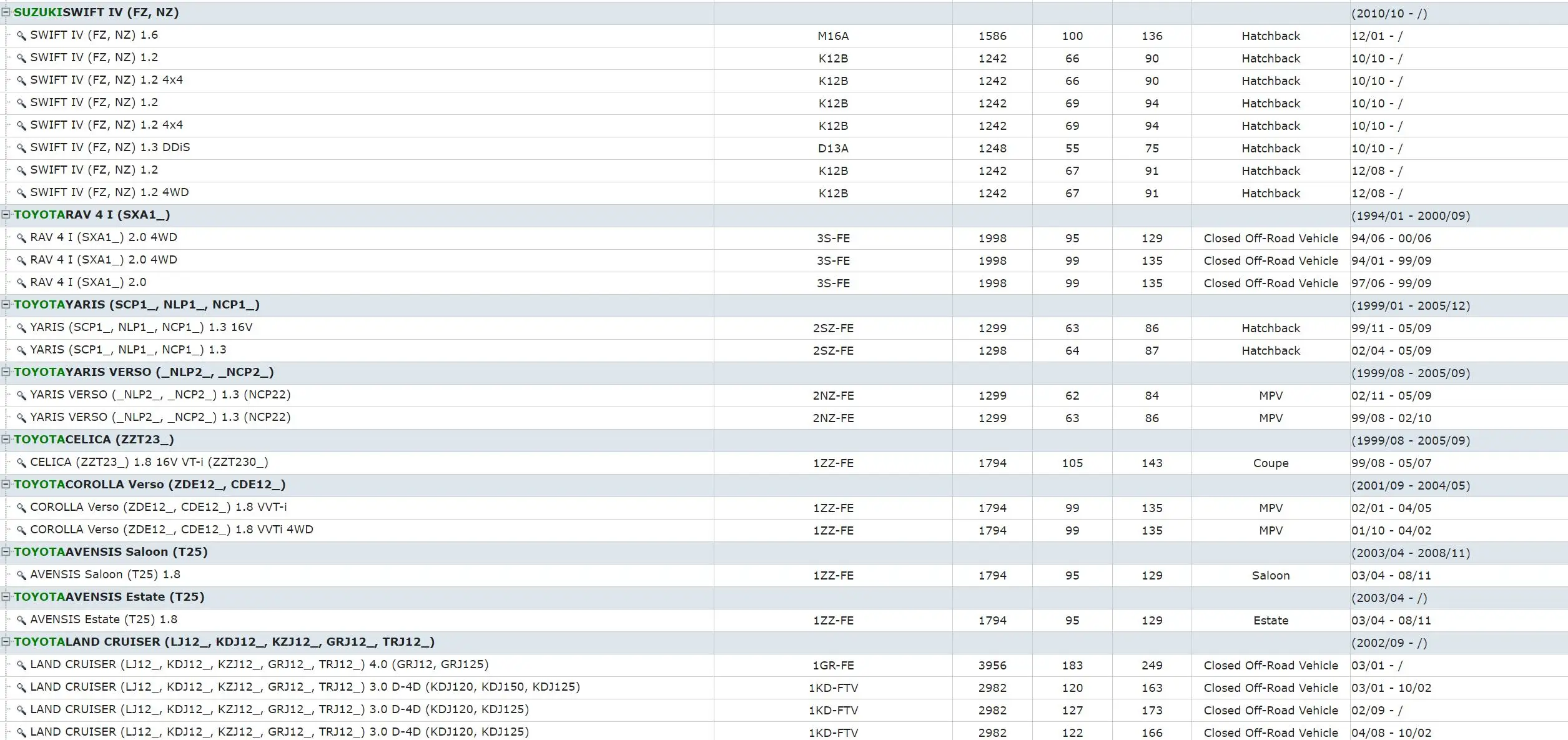Viewport: 1568px width, 740px height.
Task: Click magnifier on YARIS VERSO 1.3 62 kW row
Action: pos(21,396)
